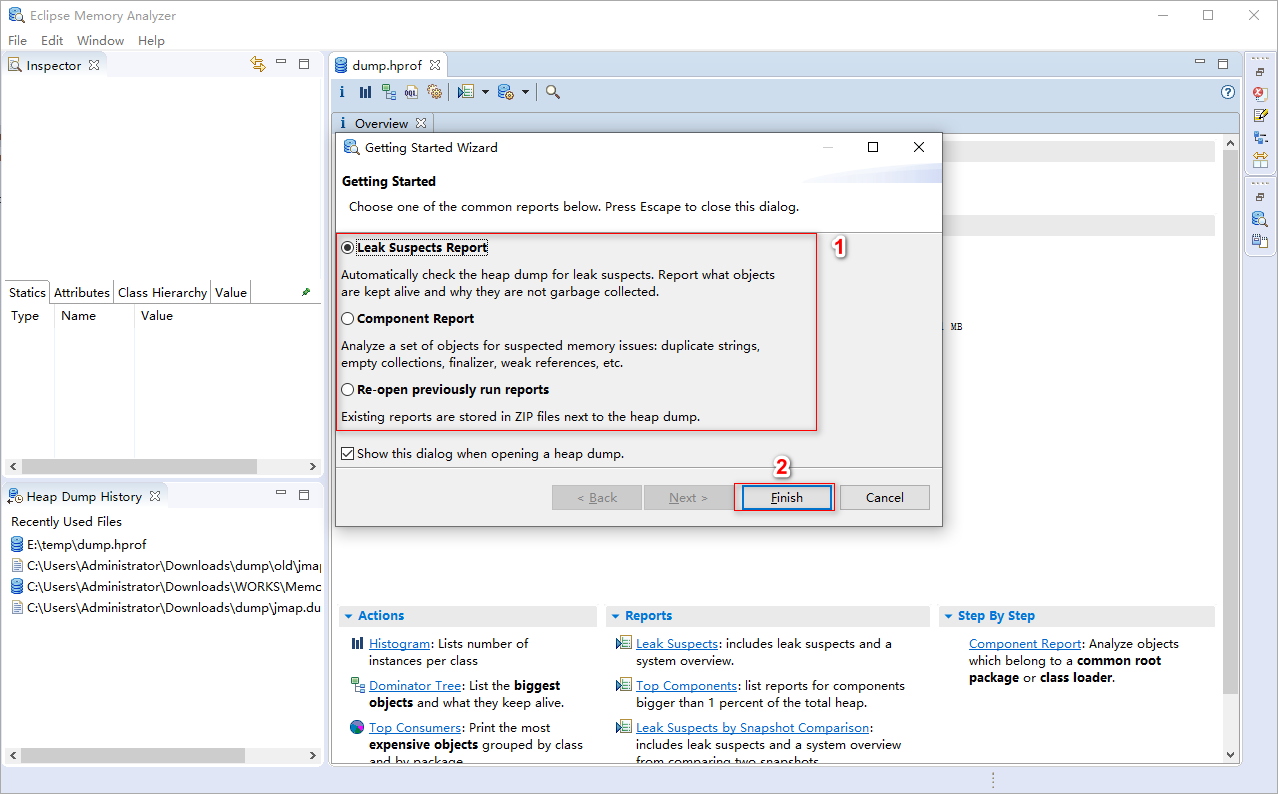
Task: Select Re-open previously run reports option
Action: click(348, 389)
